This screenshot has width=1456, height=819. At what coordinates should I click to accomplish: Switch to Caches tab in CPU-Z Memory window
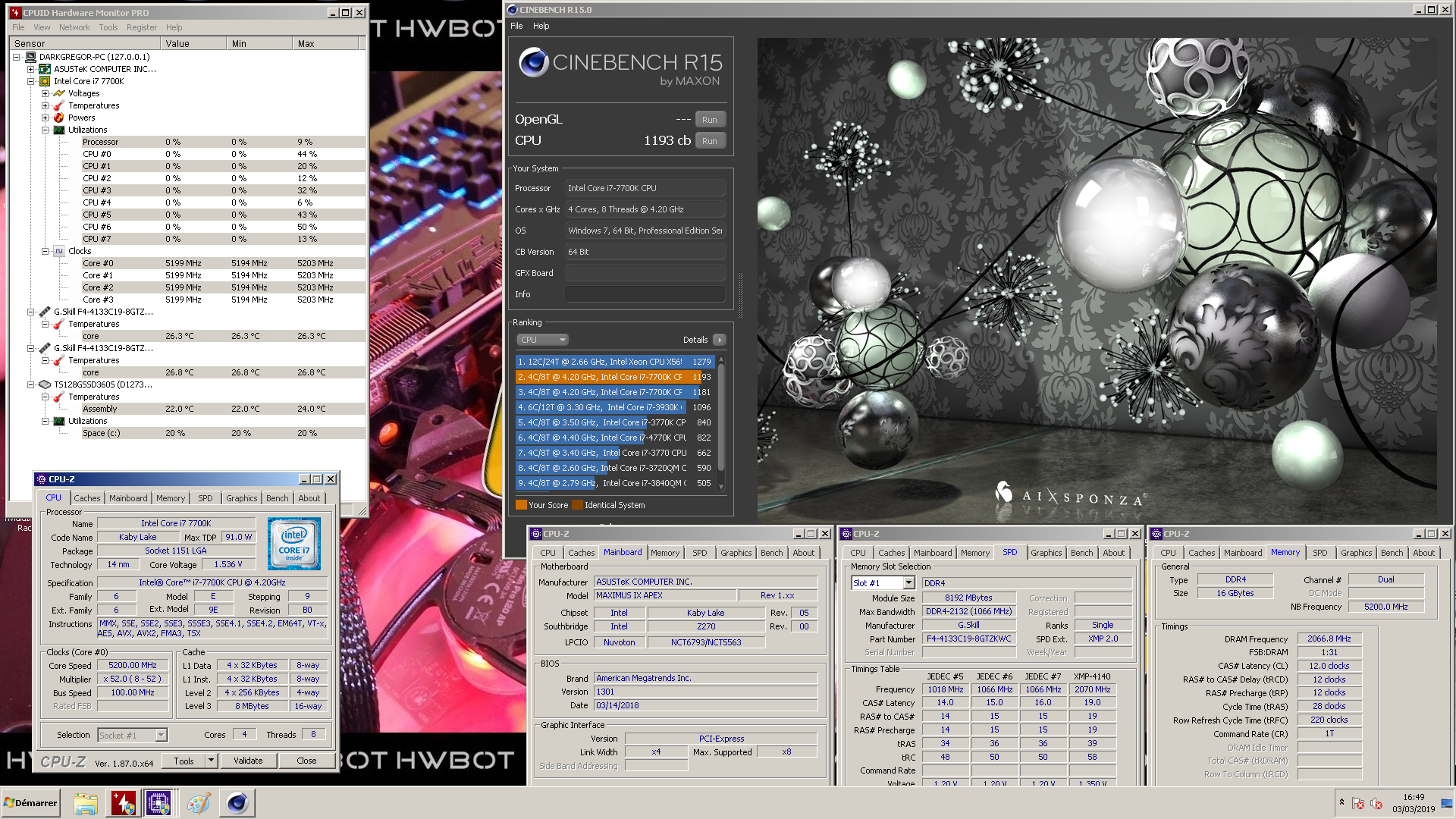(x=1202, y=553)
